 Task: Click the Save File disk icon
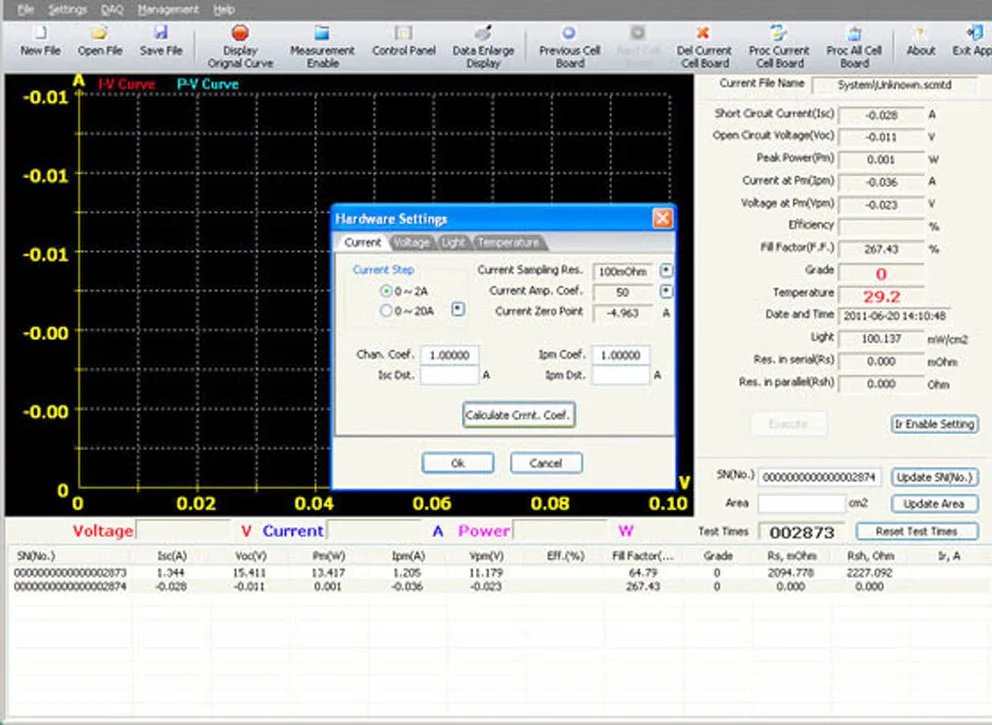point(160,35)
